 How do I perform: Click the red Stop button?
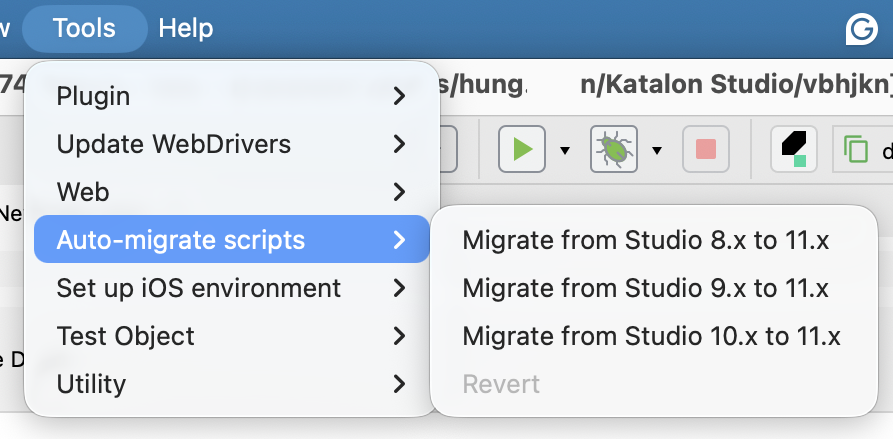(706, 149)
